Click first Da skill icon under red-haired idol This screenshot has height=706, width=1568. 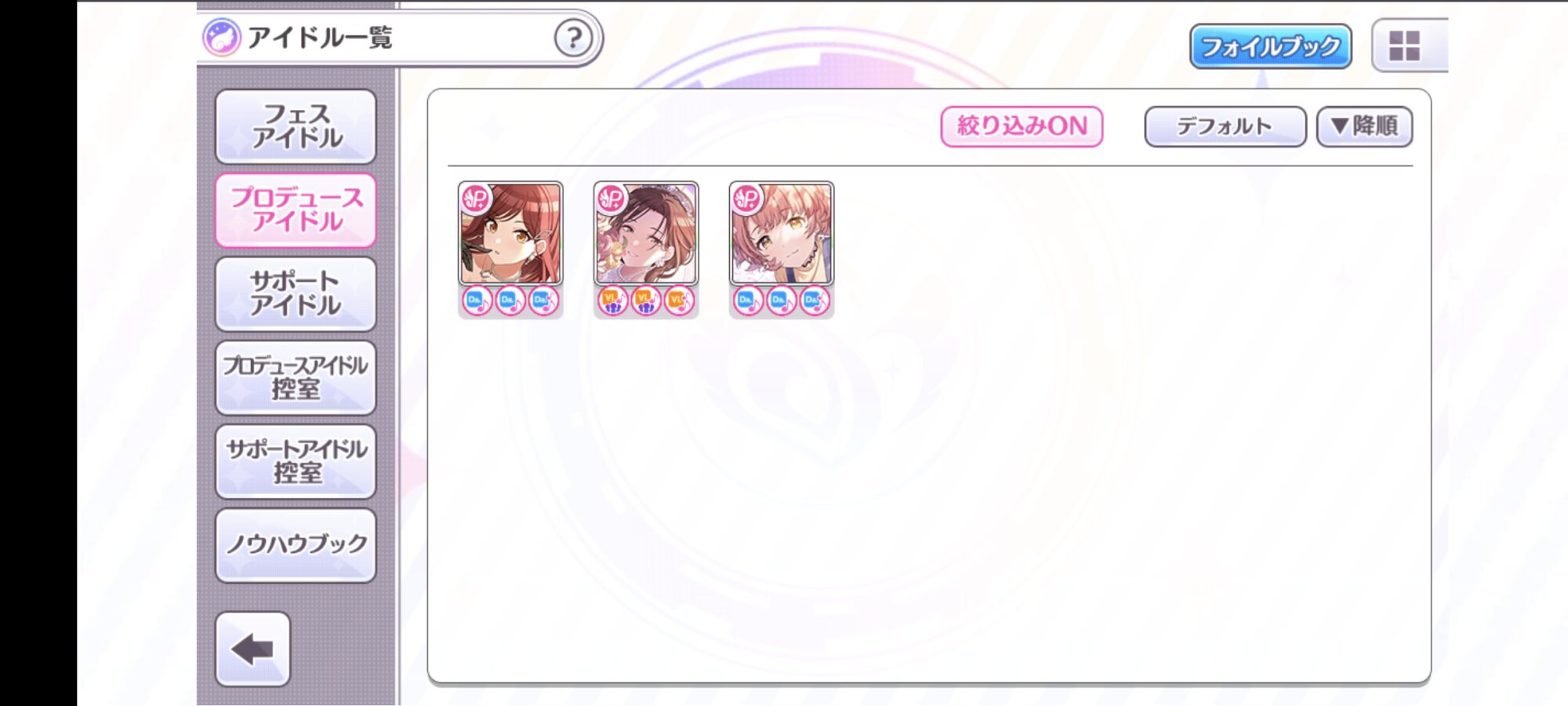click(476, 300)
